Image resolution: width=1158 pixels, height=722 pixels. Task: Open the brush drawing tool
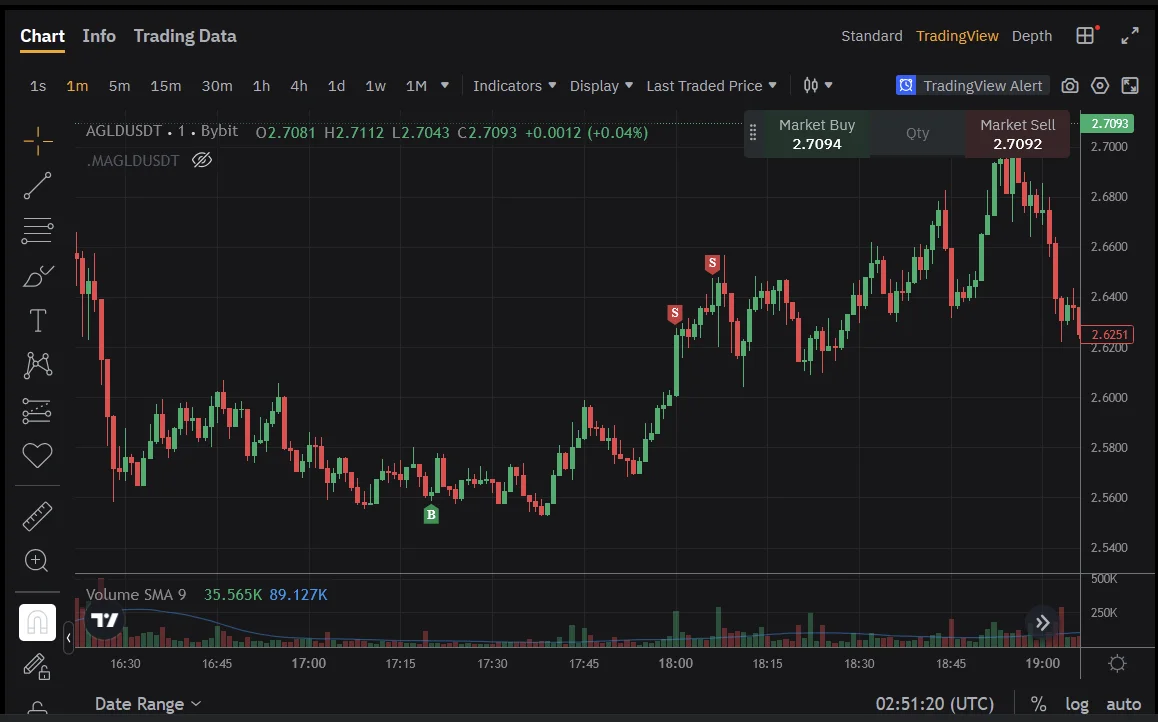point(38,276)
